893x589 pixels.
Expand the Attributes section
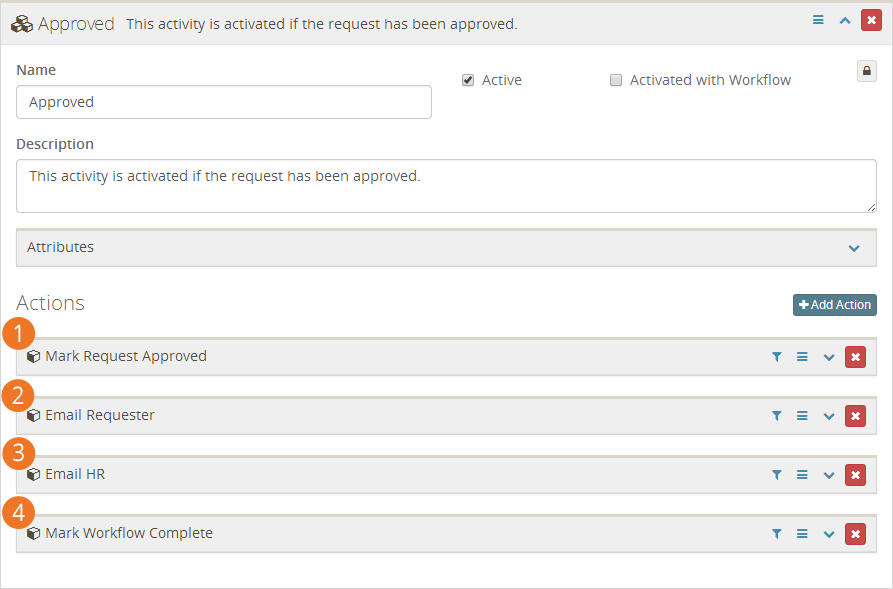tap(446, 248)
